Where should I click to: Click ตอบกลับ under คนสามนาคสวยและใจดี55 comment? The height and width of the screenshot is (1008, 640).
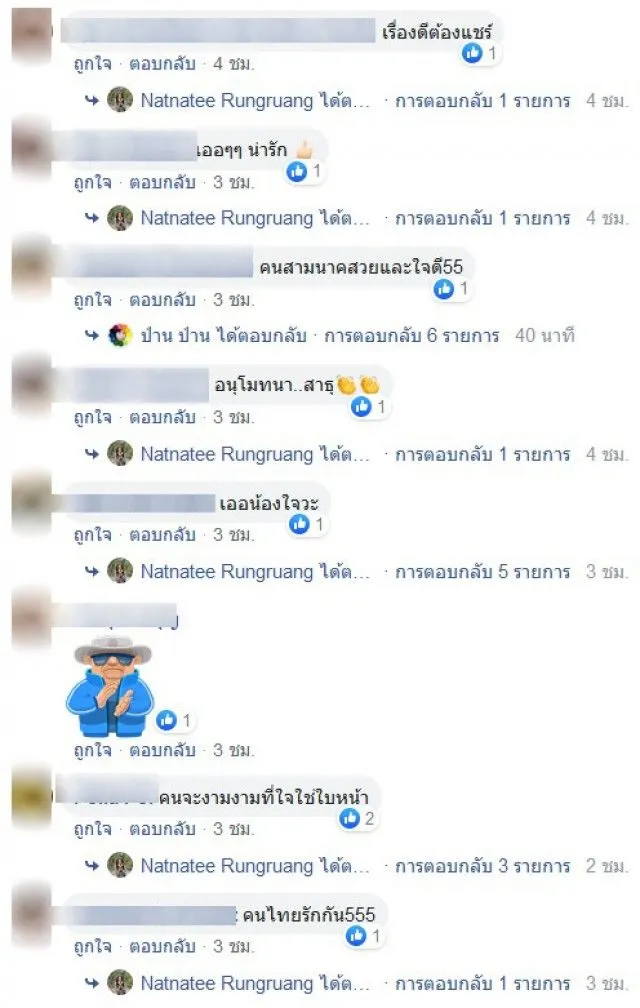click(x=163, y=300)
